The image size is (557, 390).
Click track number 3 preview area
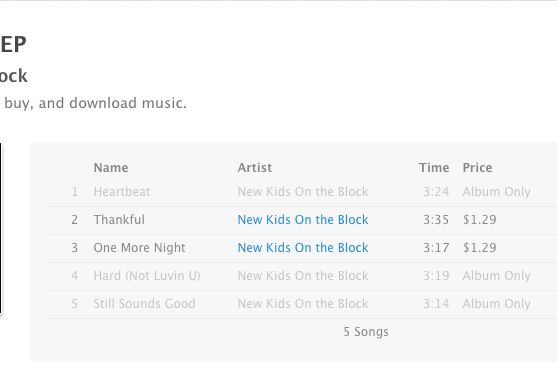click(74, 248)
